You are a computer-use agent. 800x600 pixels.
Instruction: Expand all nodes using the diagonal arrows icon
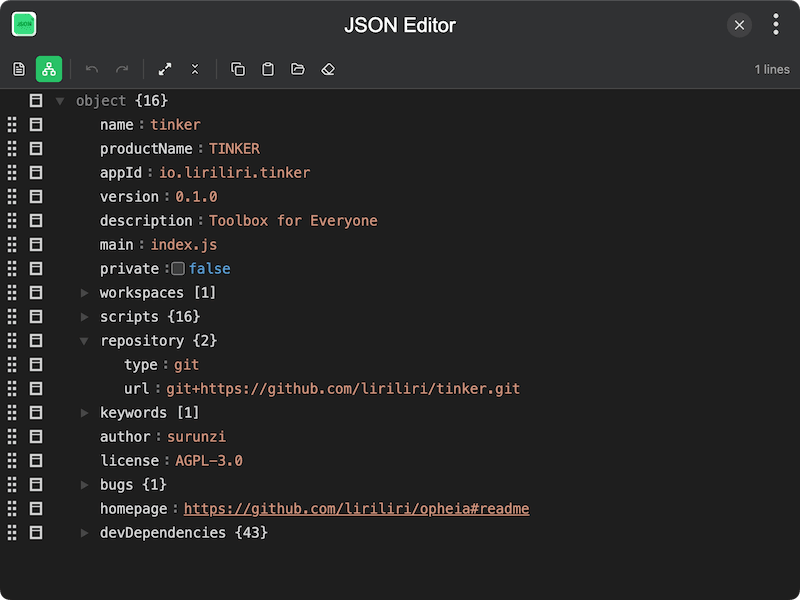click(x=165, y=69)
